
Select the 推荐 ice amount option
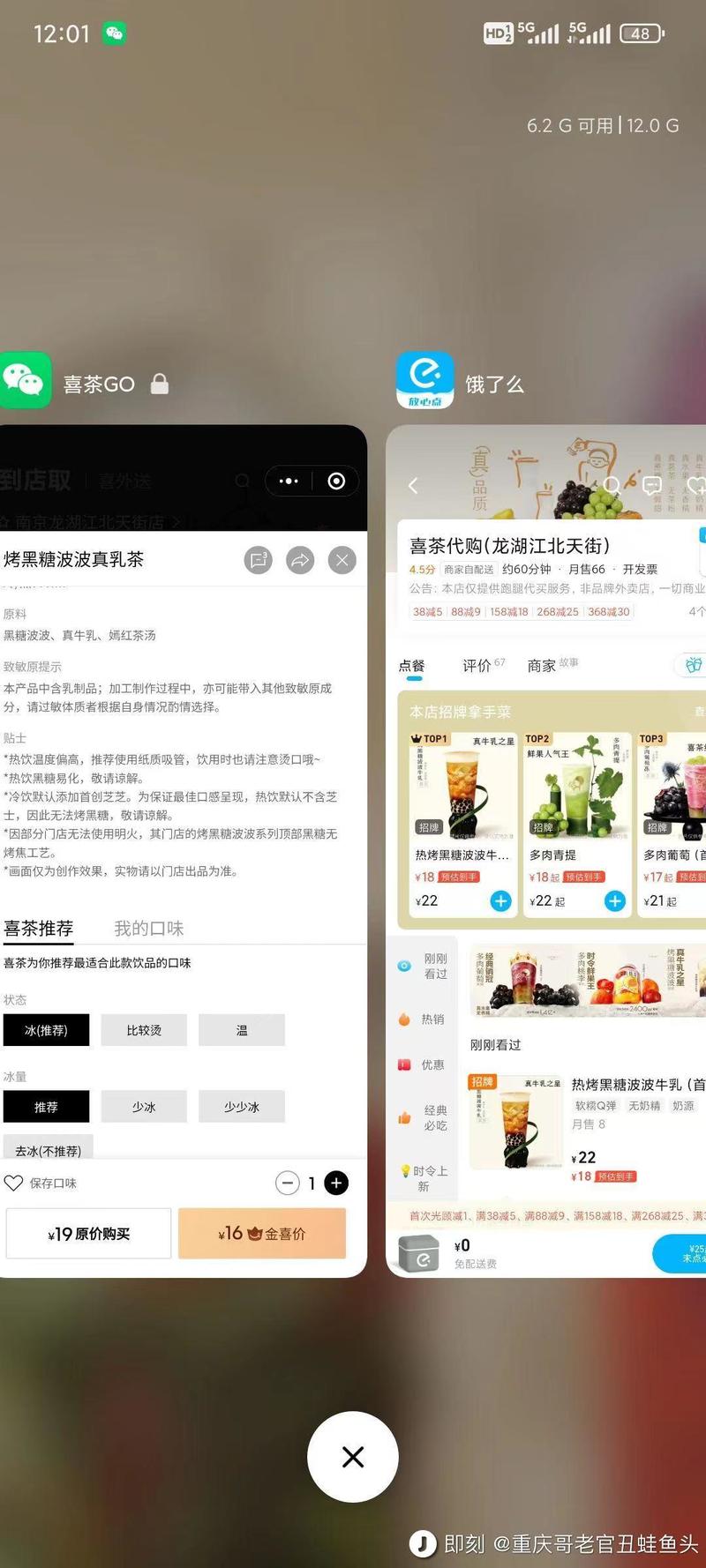(46, 1107)
